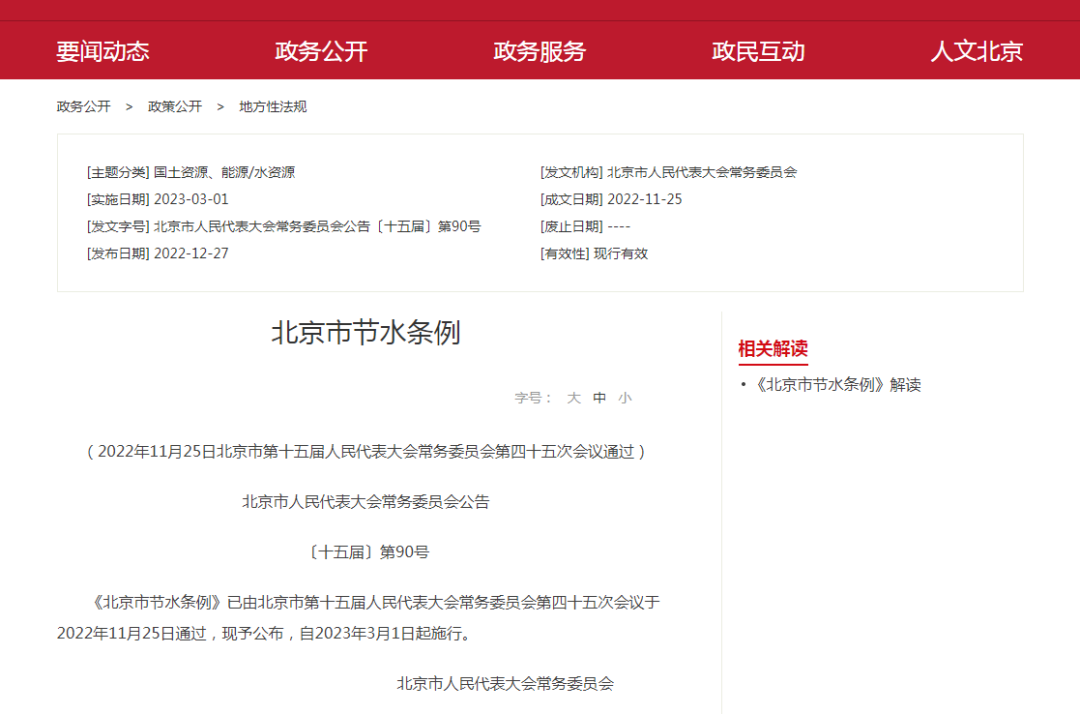
Task: Open the 政务公开 navigation menu
Action: pos(320,52)
